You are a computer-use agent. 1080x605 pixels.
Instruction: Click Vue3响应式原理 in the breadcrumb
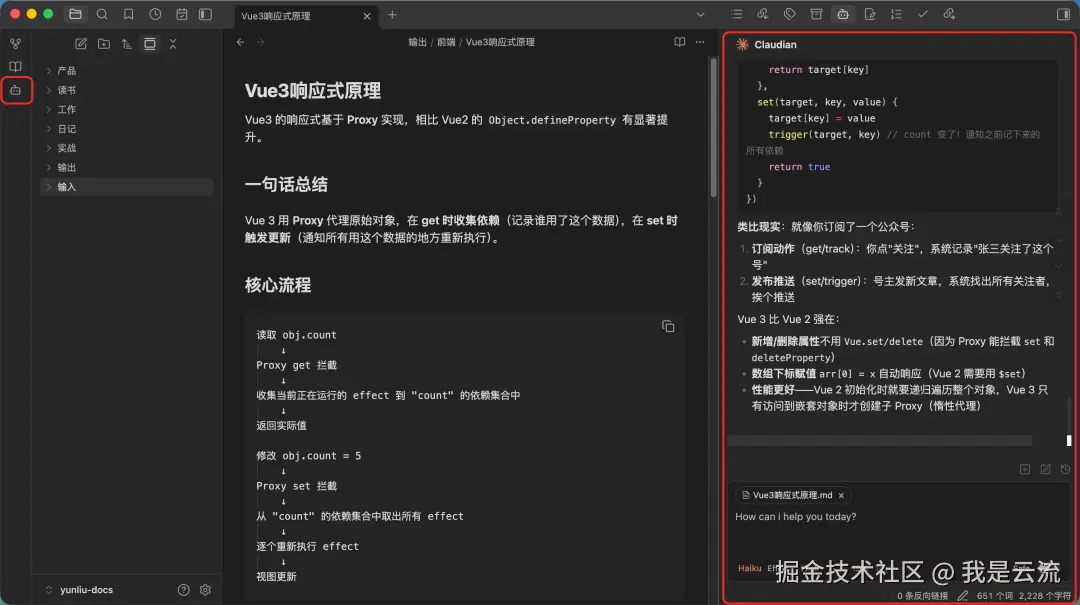(x=500, y=42)
